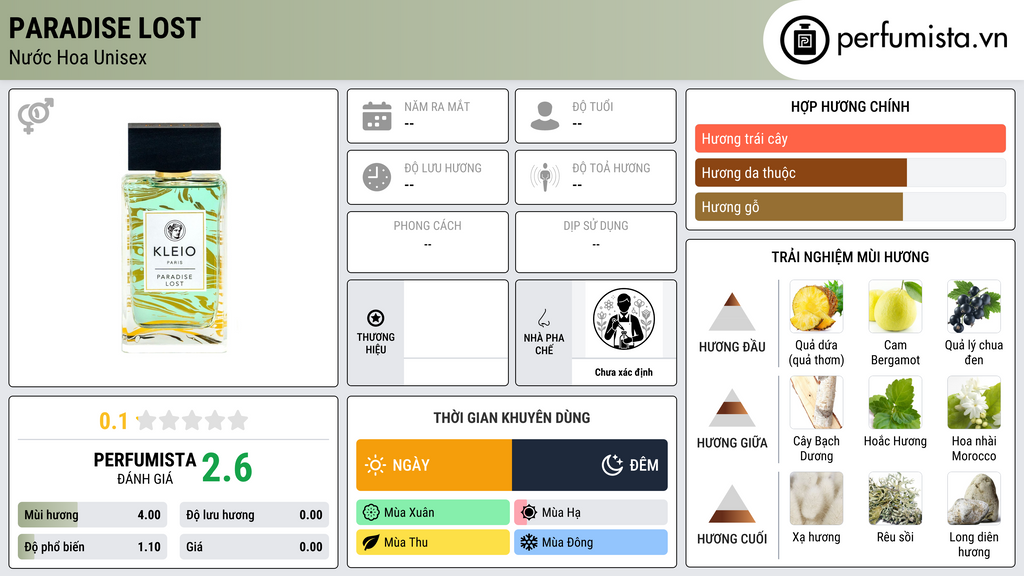
Task: Click the unisex gender symbol icon
Action: (36, 116)
